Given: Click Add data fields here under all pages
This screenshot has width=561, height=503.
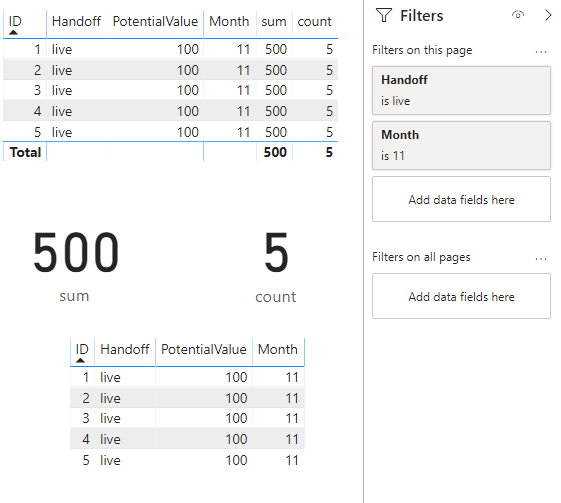Looking at the screenshot, I should [461, 296].
